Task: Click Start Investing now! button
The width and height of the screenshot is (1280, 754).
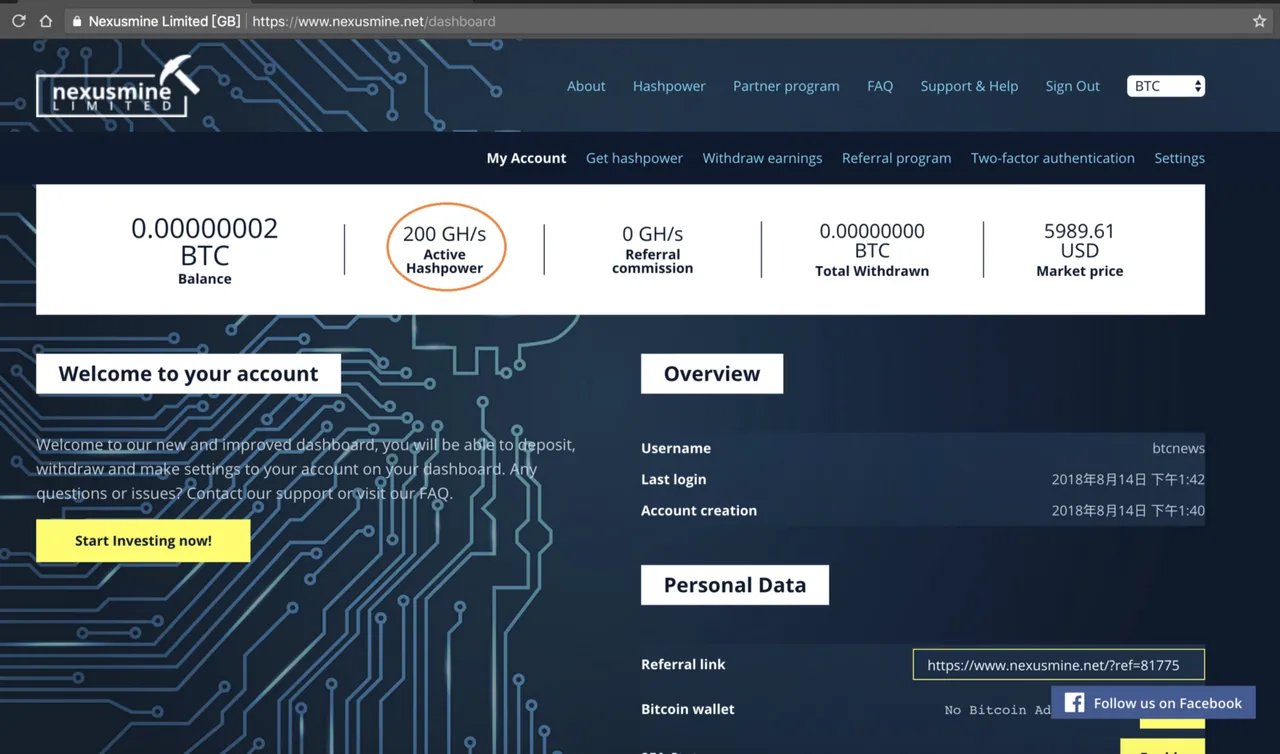Action: pos(143,541)
